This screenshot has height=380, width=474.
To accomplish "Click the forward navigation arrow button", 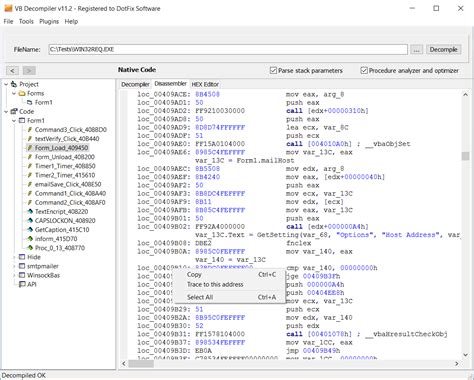I will click(29, 71).
